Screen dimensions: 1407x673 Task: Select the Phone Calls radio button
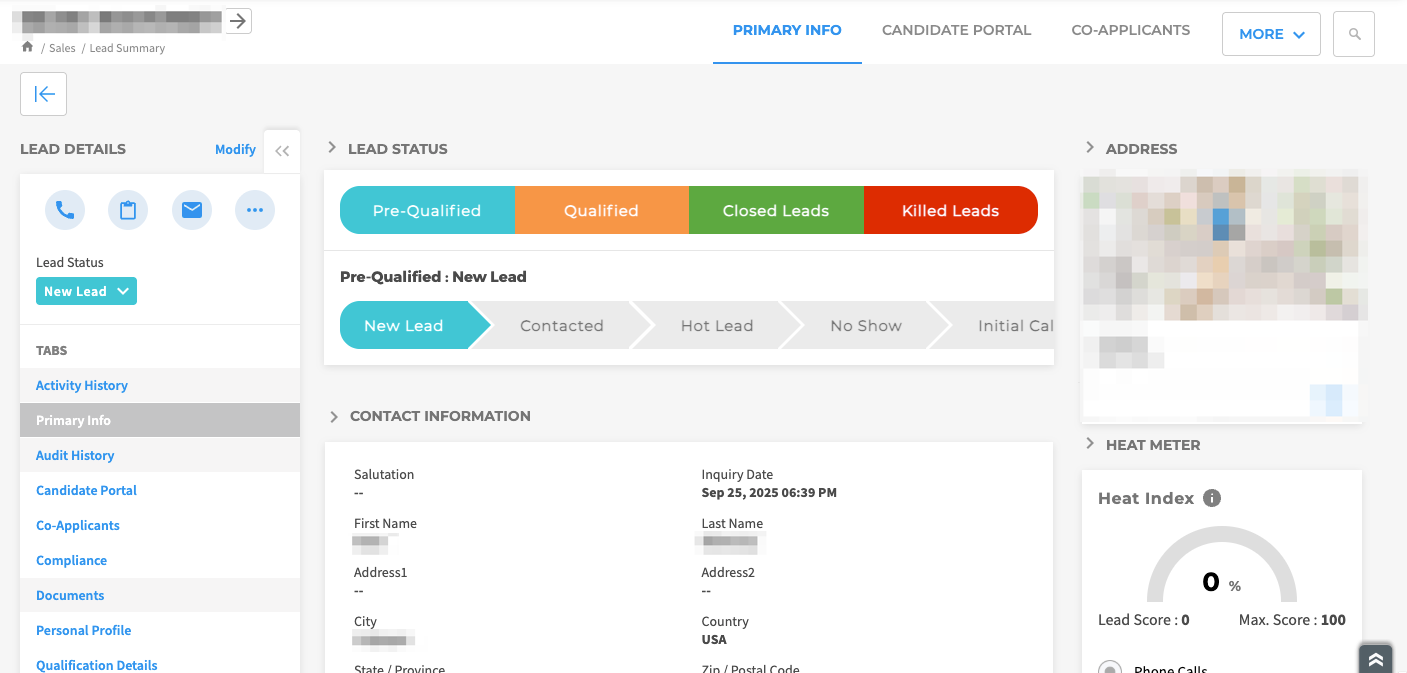pyautogui.click(x=1109, y=669)
